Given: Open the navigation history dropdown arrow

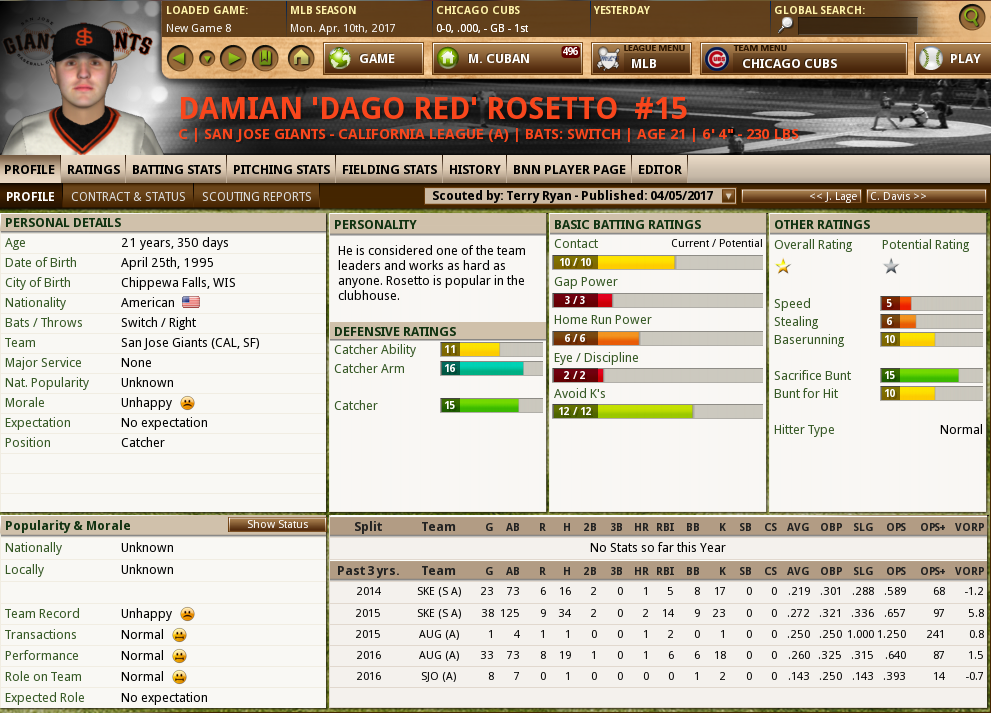Looking at the screenshot, I should coord(206,58).
